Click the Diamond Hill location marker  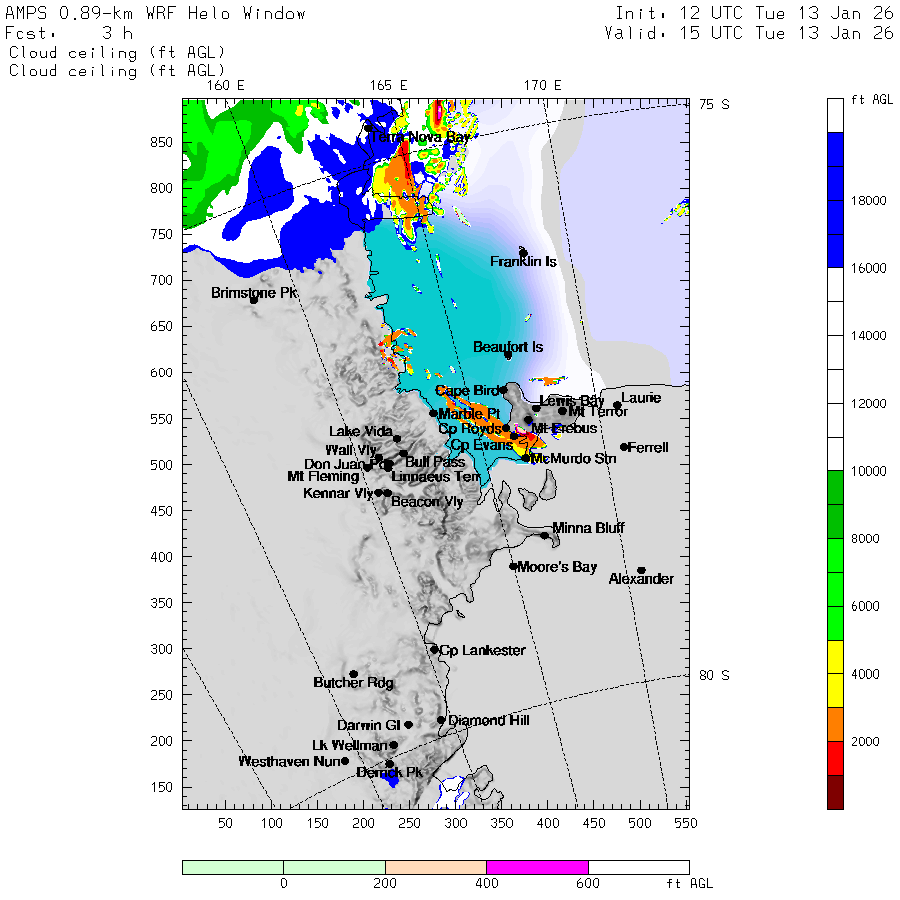(441, 720)
